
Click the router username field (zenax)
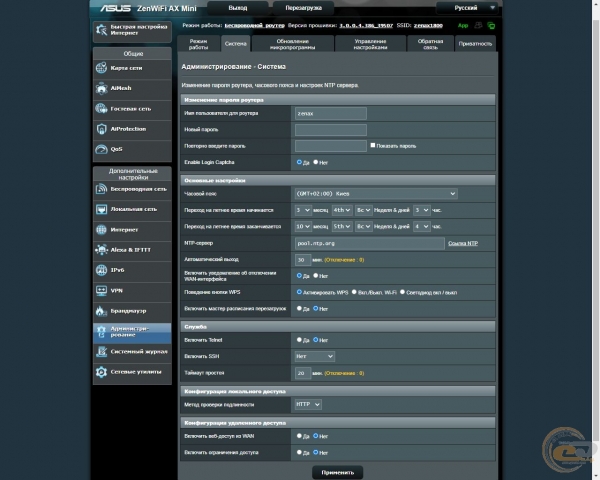pos(331,113)
